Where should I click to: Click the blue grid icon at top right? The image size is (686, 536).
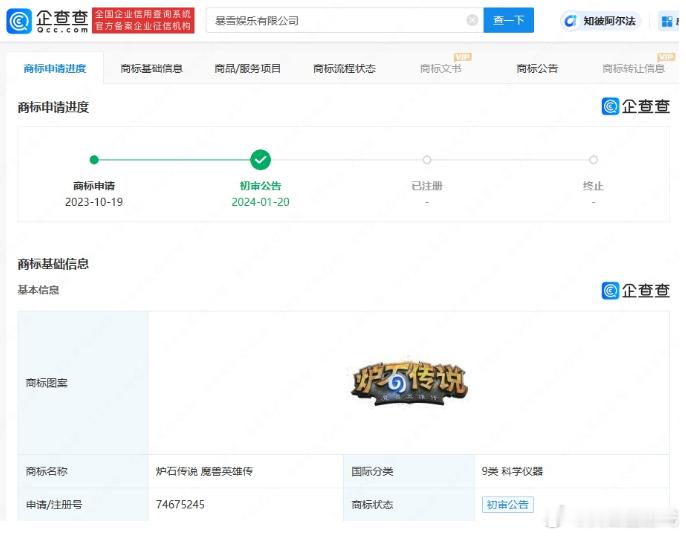[667, 21]
